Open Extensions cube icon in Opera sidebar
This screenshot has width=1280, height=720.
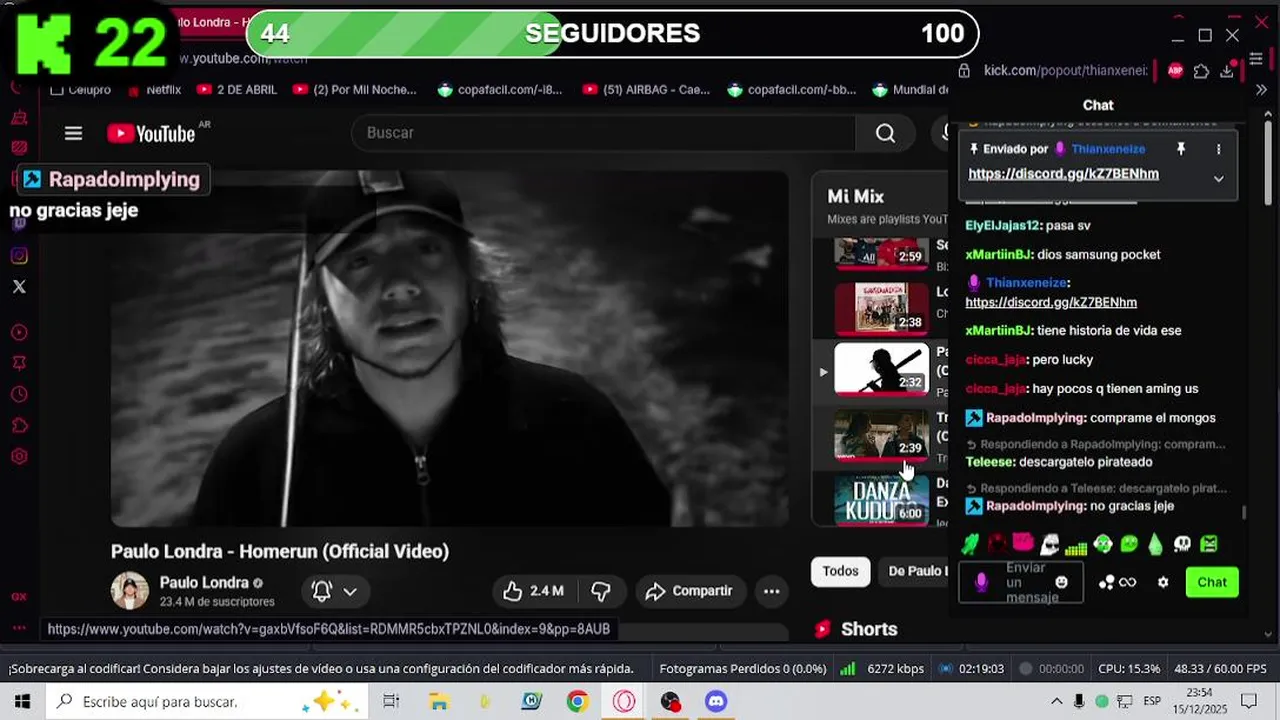point(19,426)
